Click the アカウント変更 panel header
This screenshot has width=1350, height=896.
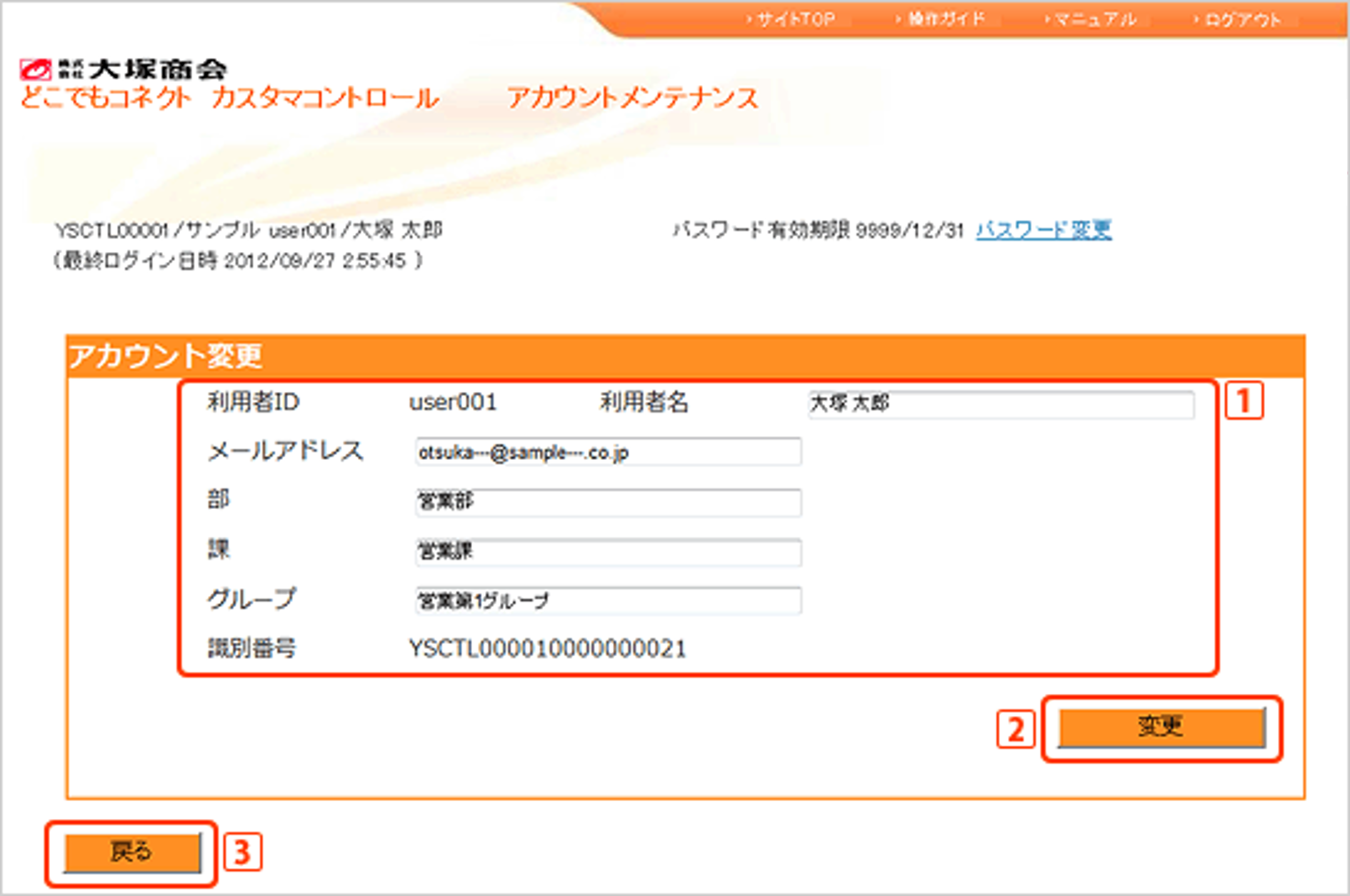point(166,351)
